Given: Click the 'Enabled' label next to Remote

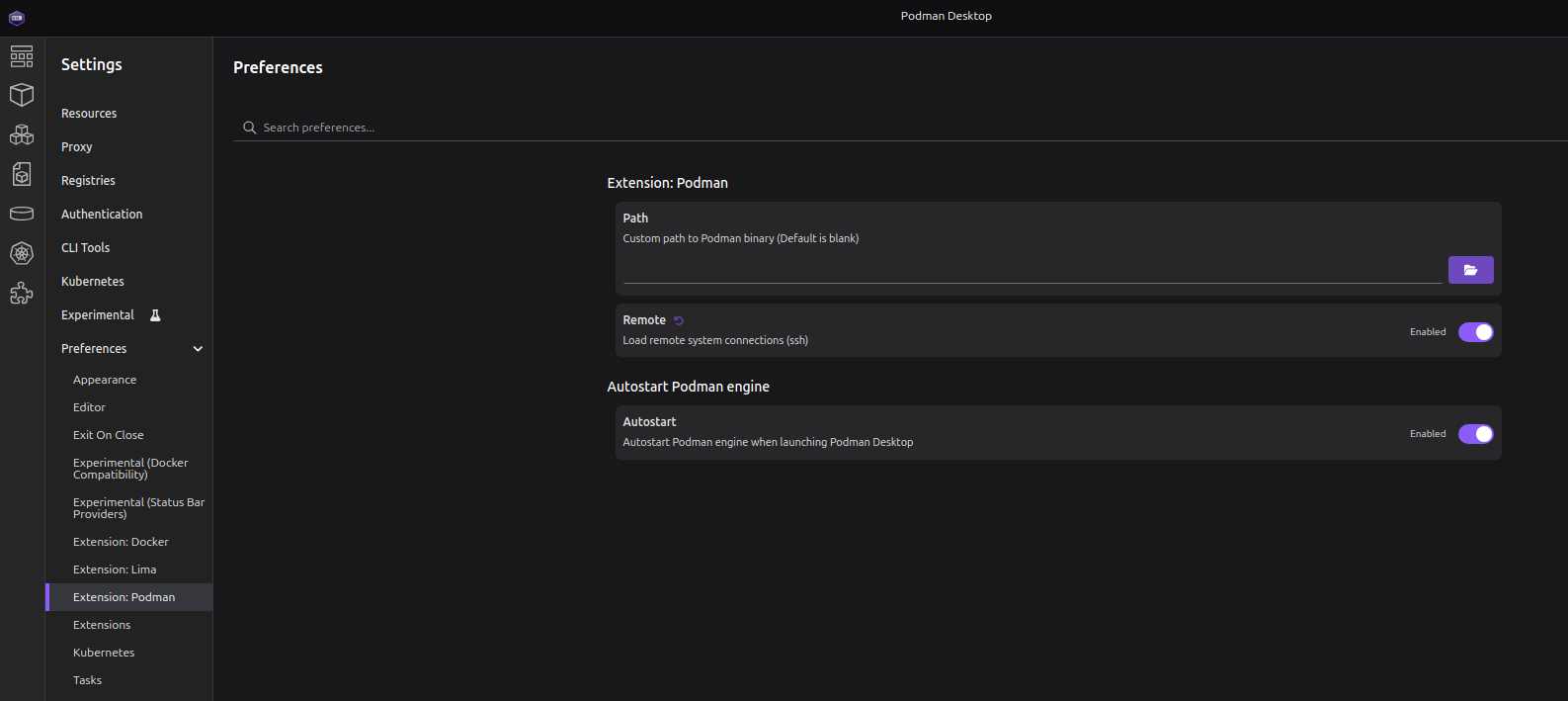Looking at the screenshot, I should point(1428,332).
